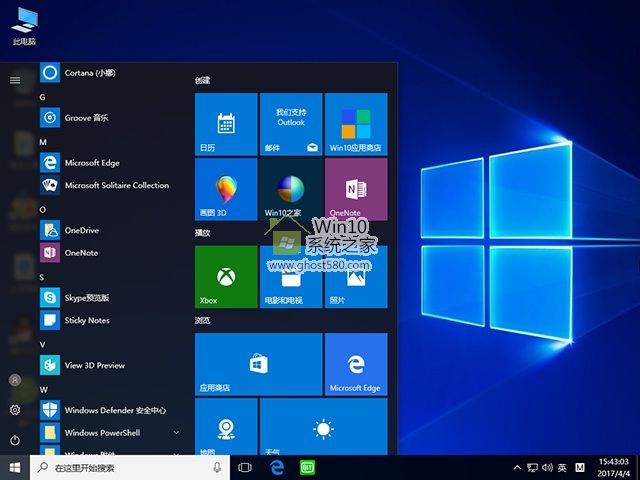Launch Skype预览版 from the app list
The height and width of the screenshot is (480, 640).
[86, 298]
